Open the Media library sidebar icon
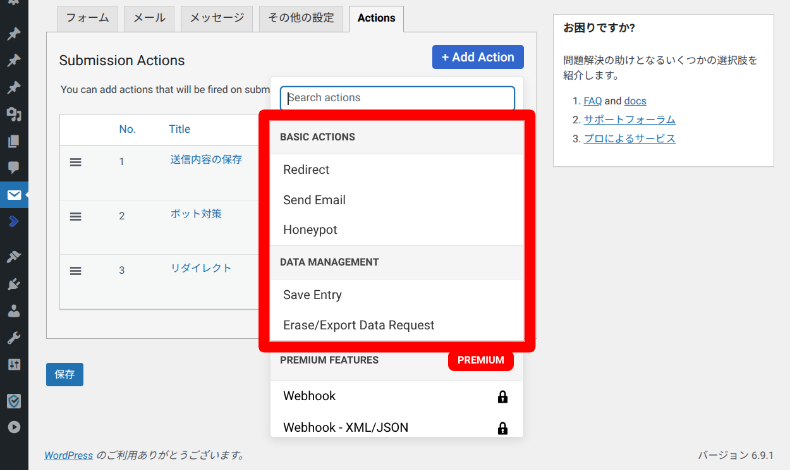This screenshot has width=790, height=470. (x=14, y=114)
